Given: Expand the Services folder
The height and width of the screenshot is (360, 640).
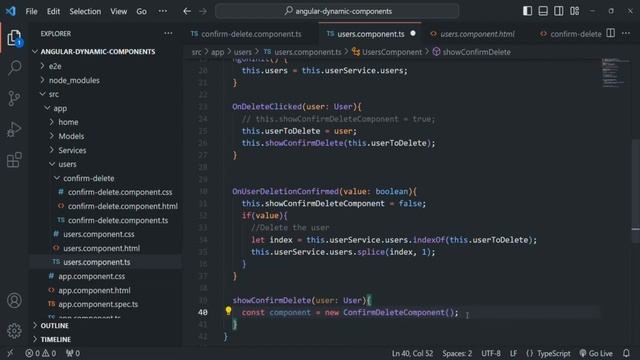Looking at the screenshot, I should [72, 151].
